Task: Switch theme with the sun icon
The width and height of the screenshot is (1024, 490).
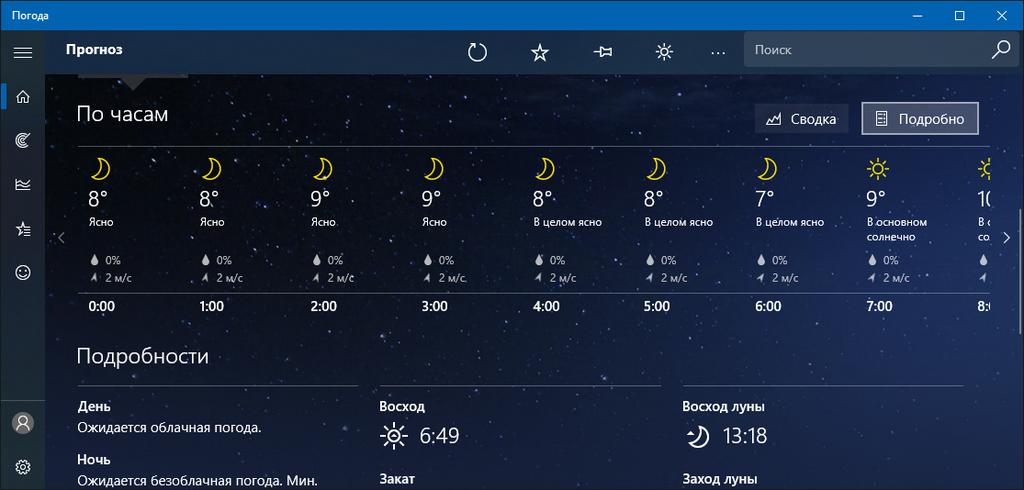Action: pos(664,52)
